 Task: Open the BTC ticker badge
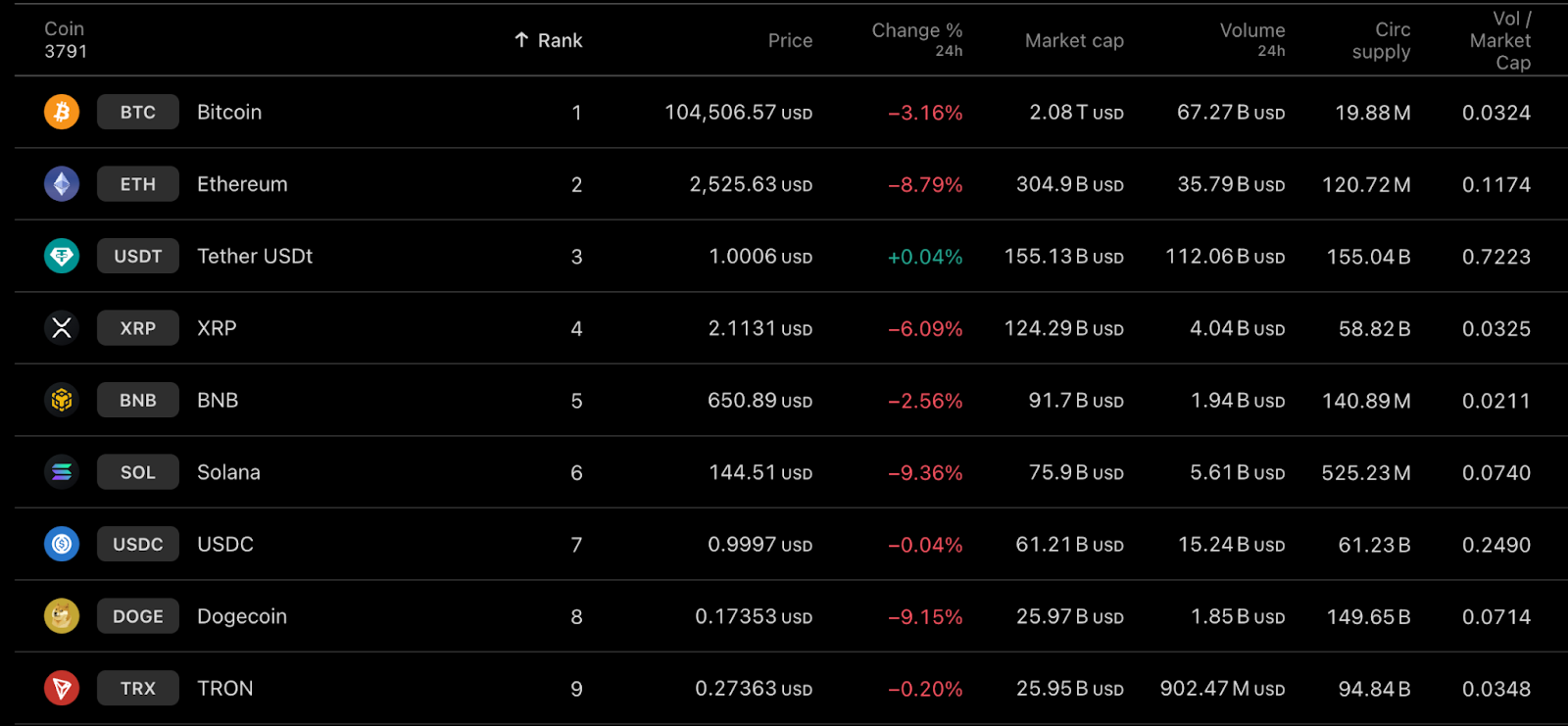[x=138, y=112]
